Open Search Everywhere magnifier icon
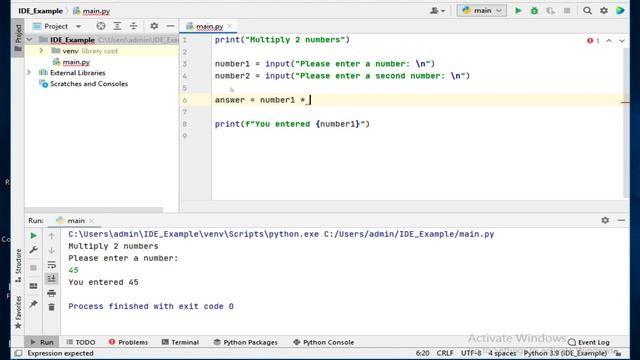Image resolution: width=640 pixels, height=360 pixels. pos(587,11)
